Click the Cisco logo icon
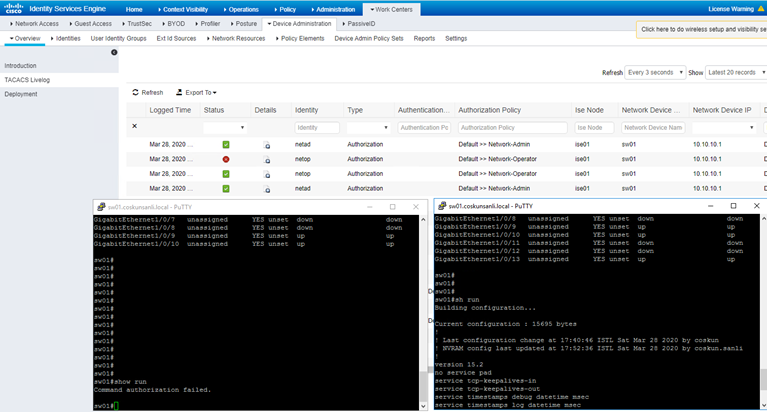This screenshot has width=767, height=412. pos(14,8)
